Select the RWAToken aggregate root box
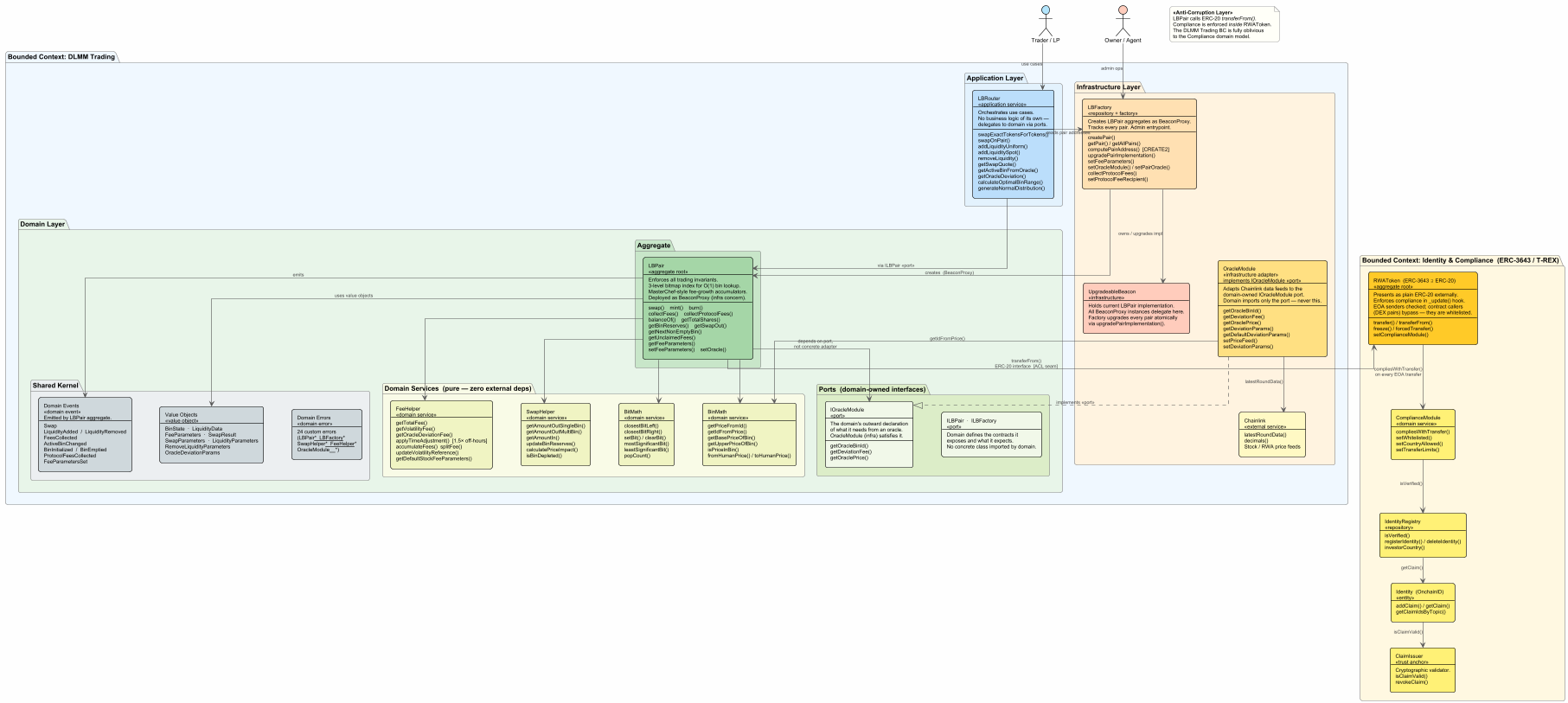 pos(1423,309)
